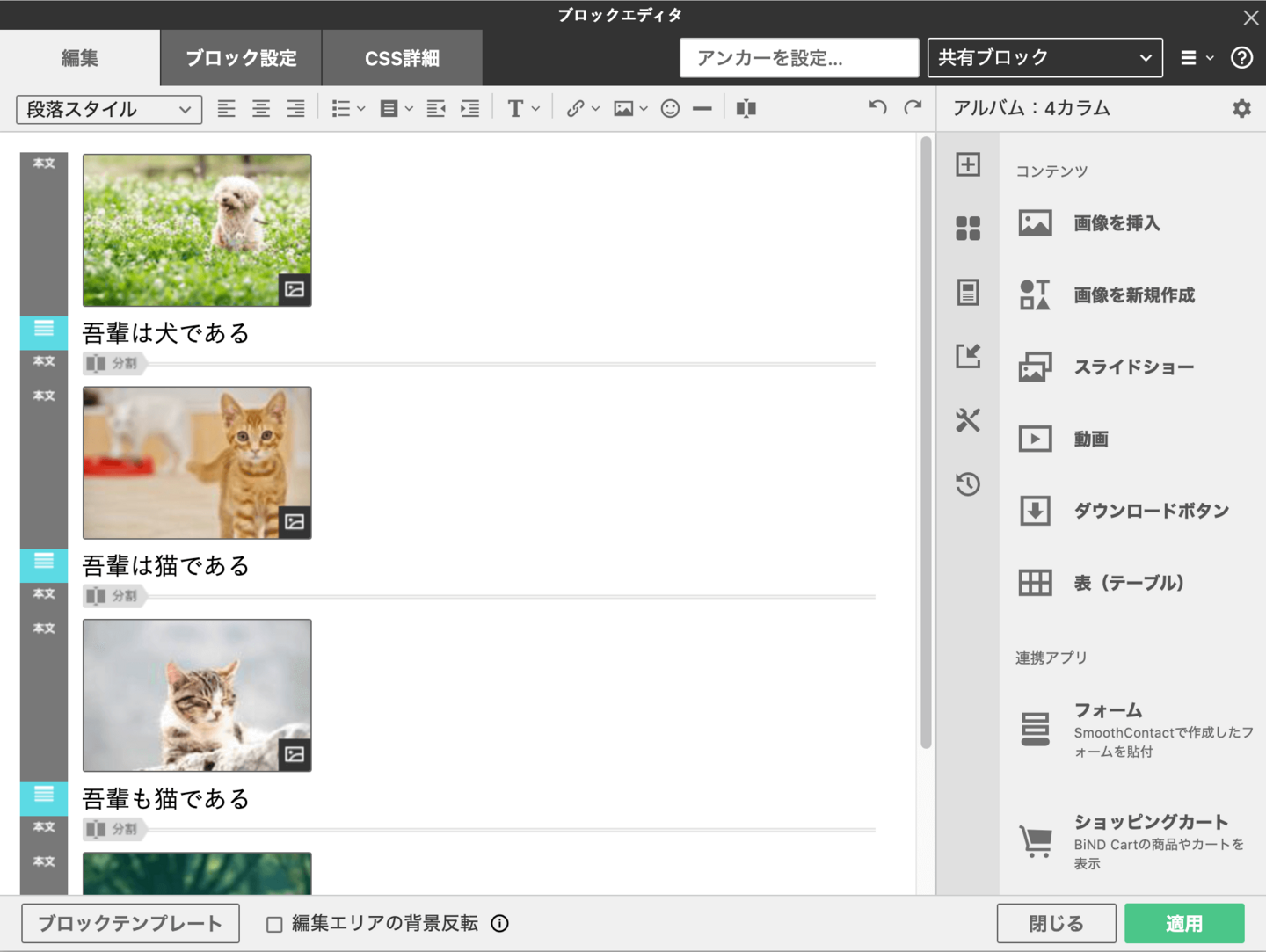Click the 閉じる button
The width and height of the screenshot is (1266, 952).
pos(1057,923)
